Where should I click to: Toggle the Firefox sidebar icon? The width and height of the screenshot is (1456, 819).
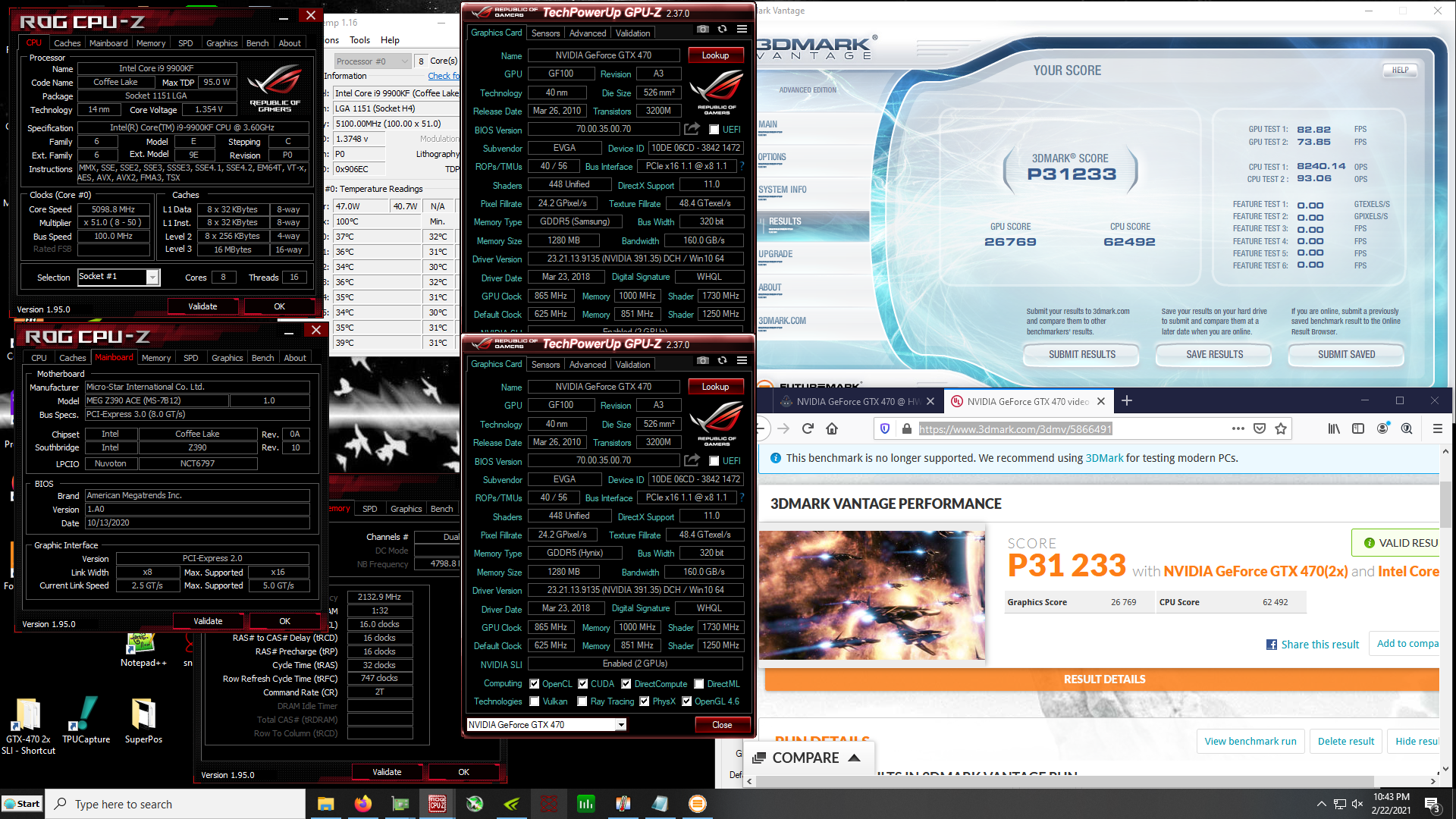click(x=1358, y=429)
